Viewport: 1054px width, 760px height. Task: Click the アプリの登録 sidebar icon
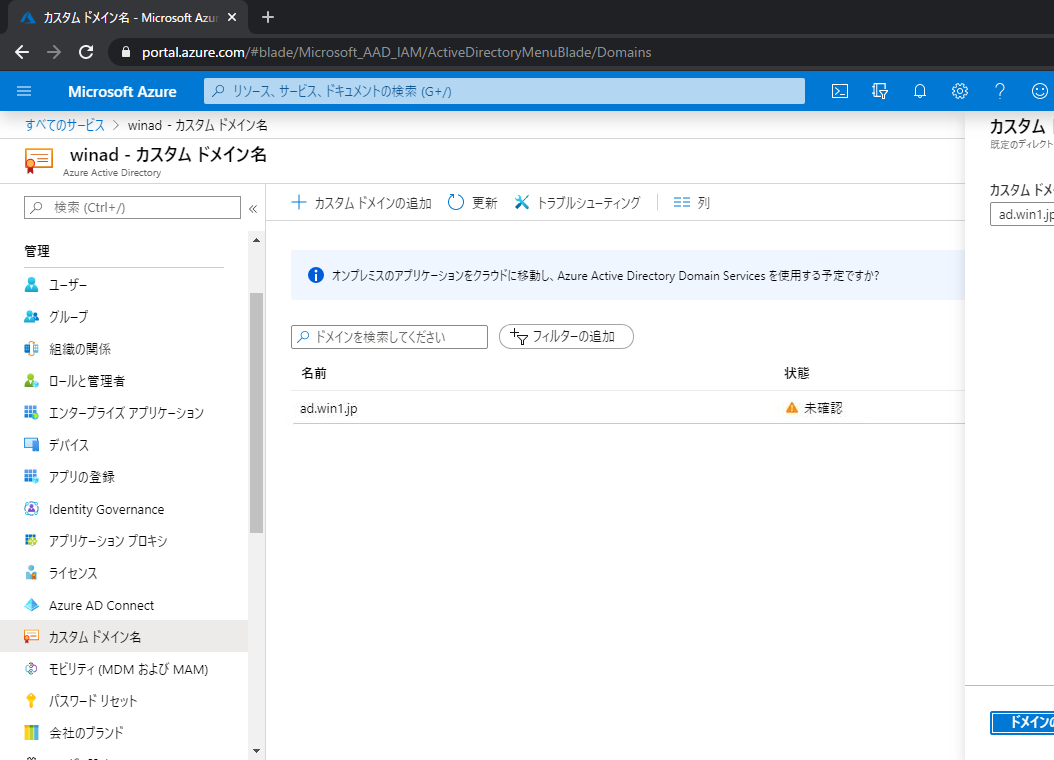click(x=32, y=477)
